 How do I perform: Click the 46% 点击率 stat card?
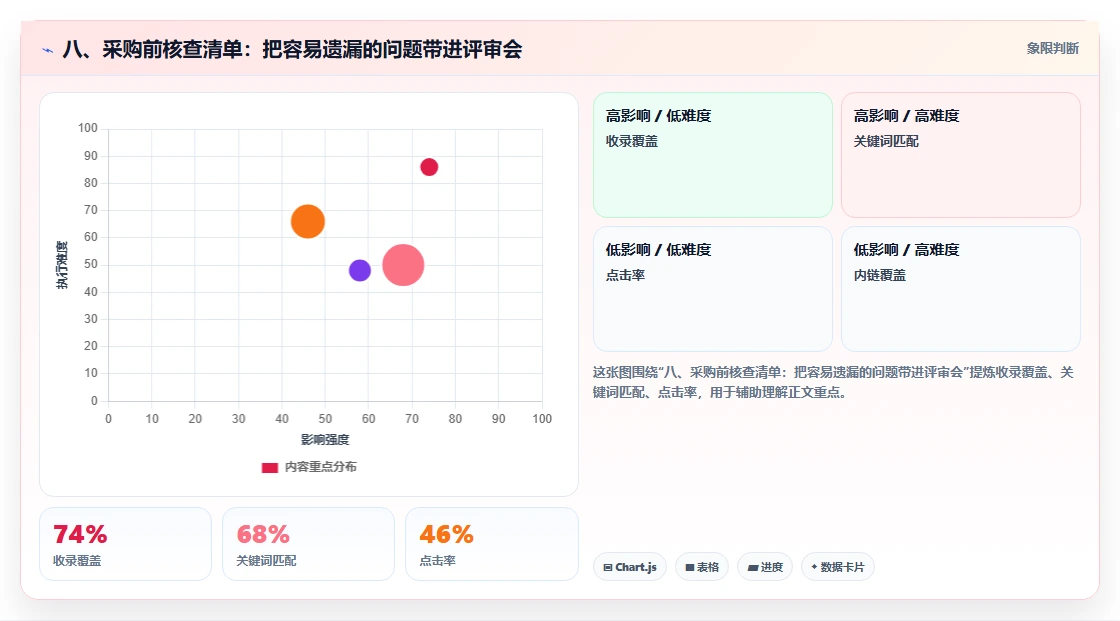491,544
